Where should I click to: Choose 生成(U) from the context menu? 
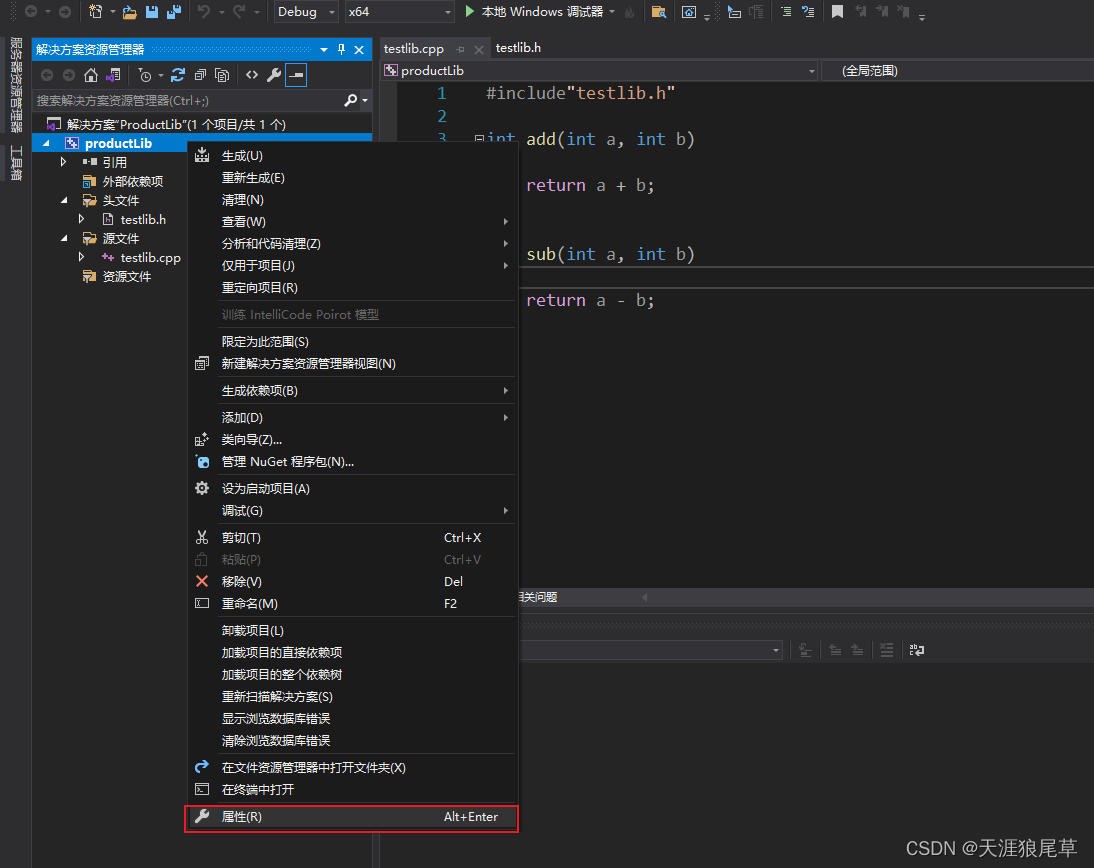352,156
